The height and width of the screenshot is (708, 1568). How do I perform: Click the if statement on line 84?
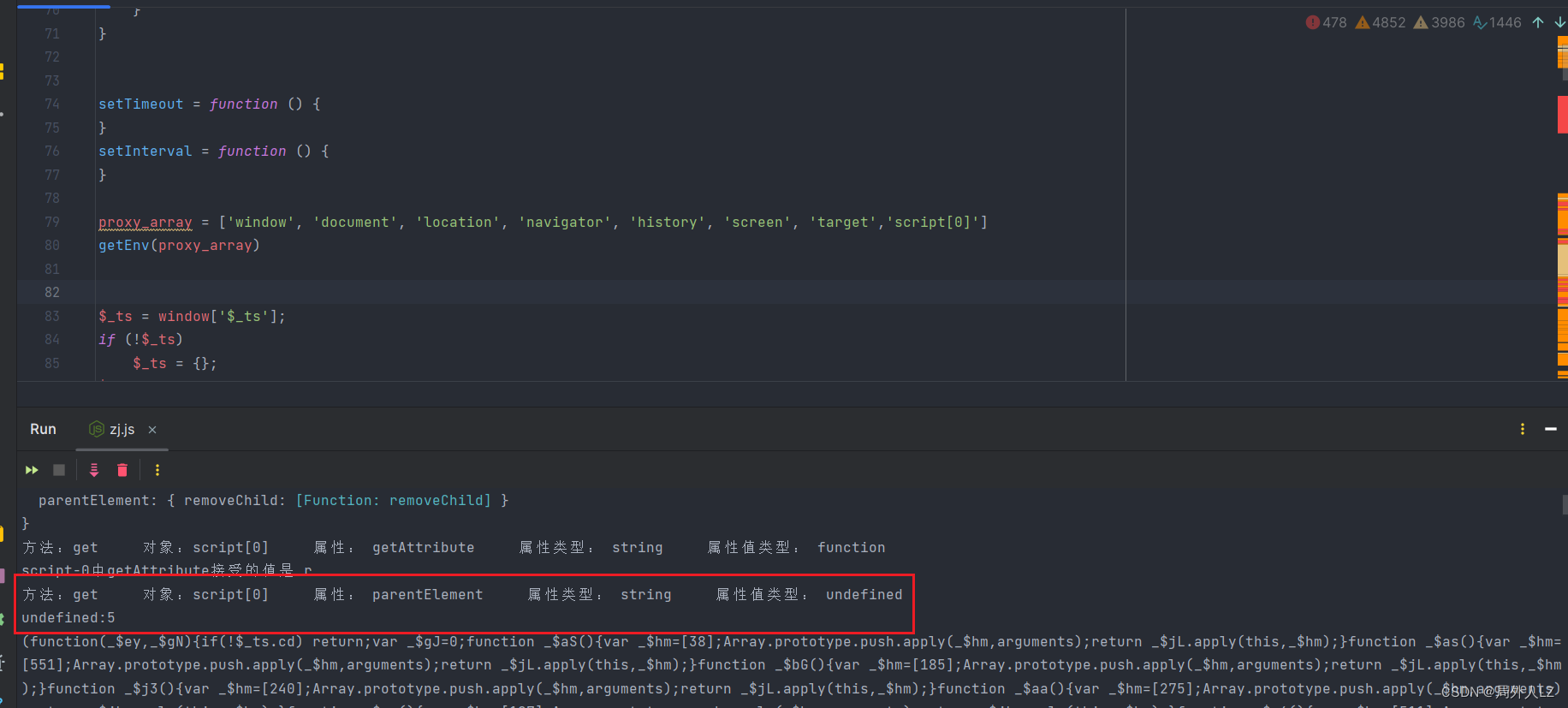coord(141,340)
